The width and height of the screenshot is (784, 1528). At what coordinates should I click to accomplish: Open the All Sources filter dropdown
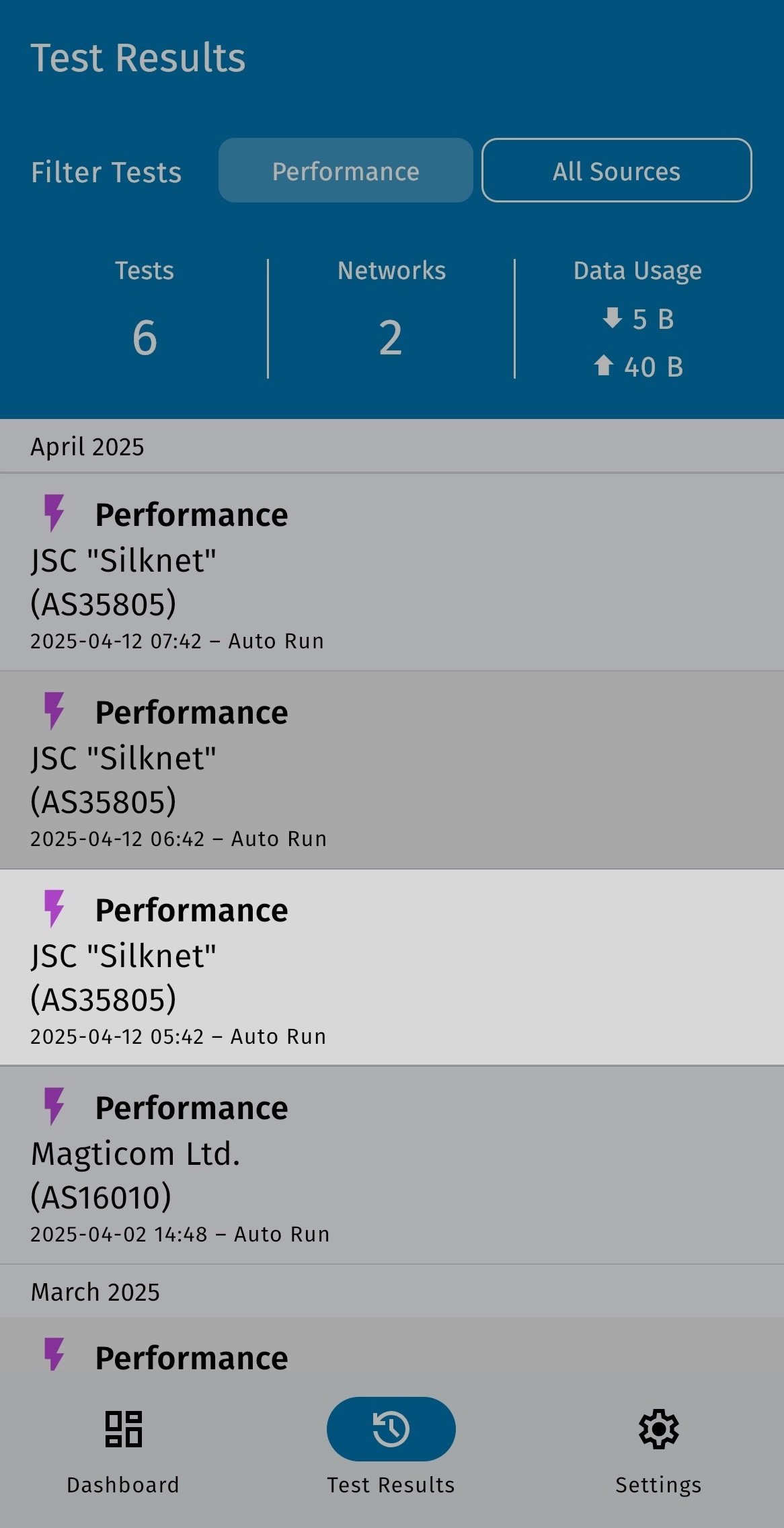[616, 171]
